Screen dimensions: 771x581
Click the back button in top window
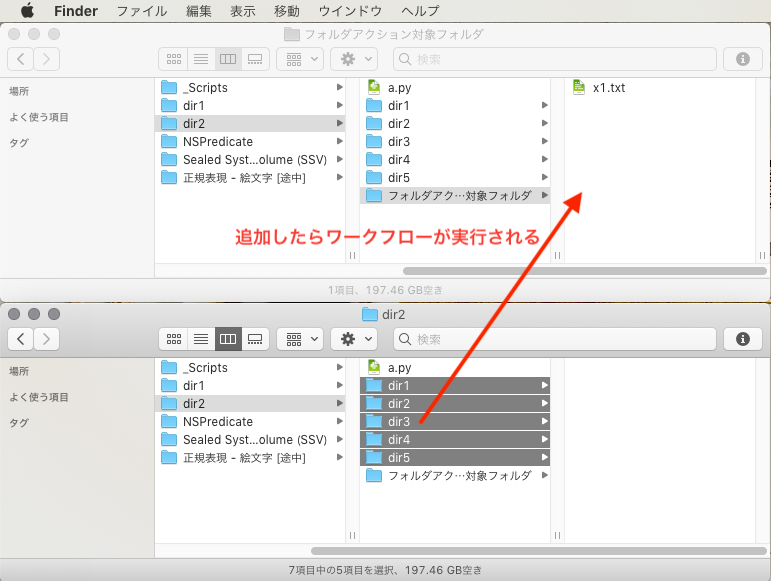click(21, 59)
